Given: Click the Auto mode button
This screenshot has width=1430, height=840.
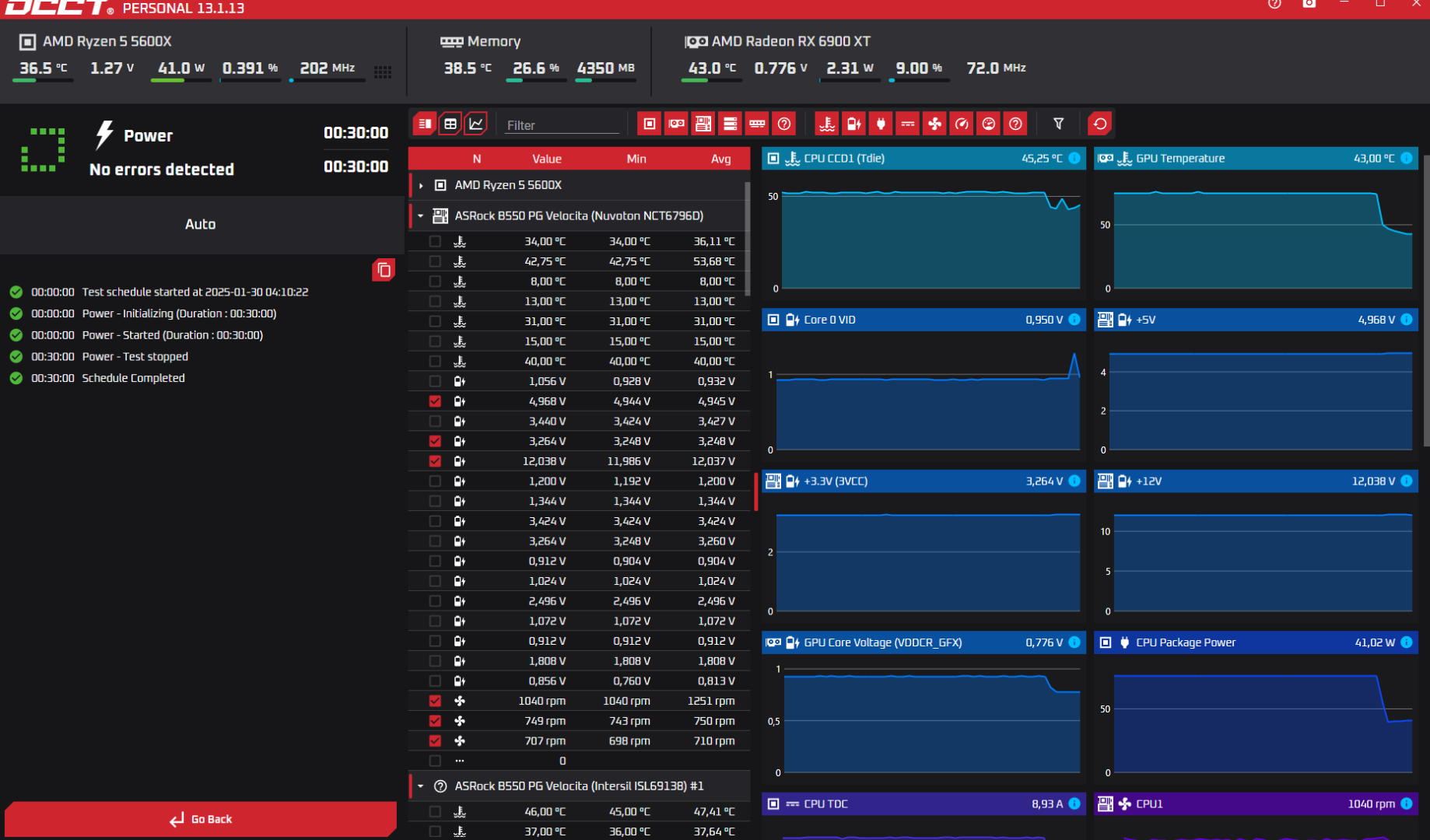Looking at the screenshot, I should tap(201, 224).
